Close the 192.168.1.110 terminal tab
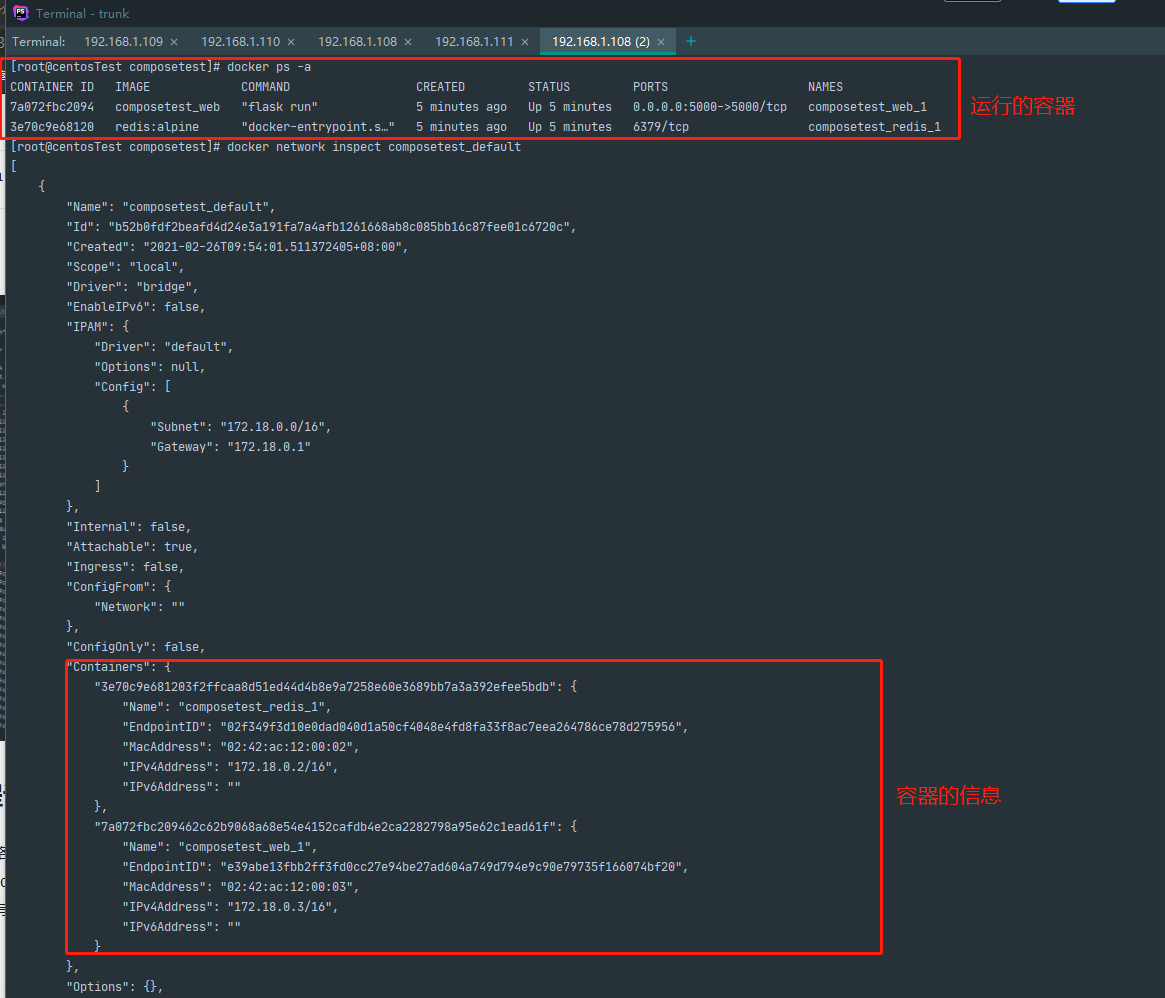1165x998 pixels. click(291, 42)
